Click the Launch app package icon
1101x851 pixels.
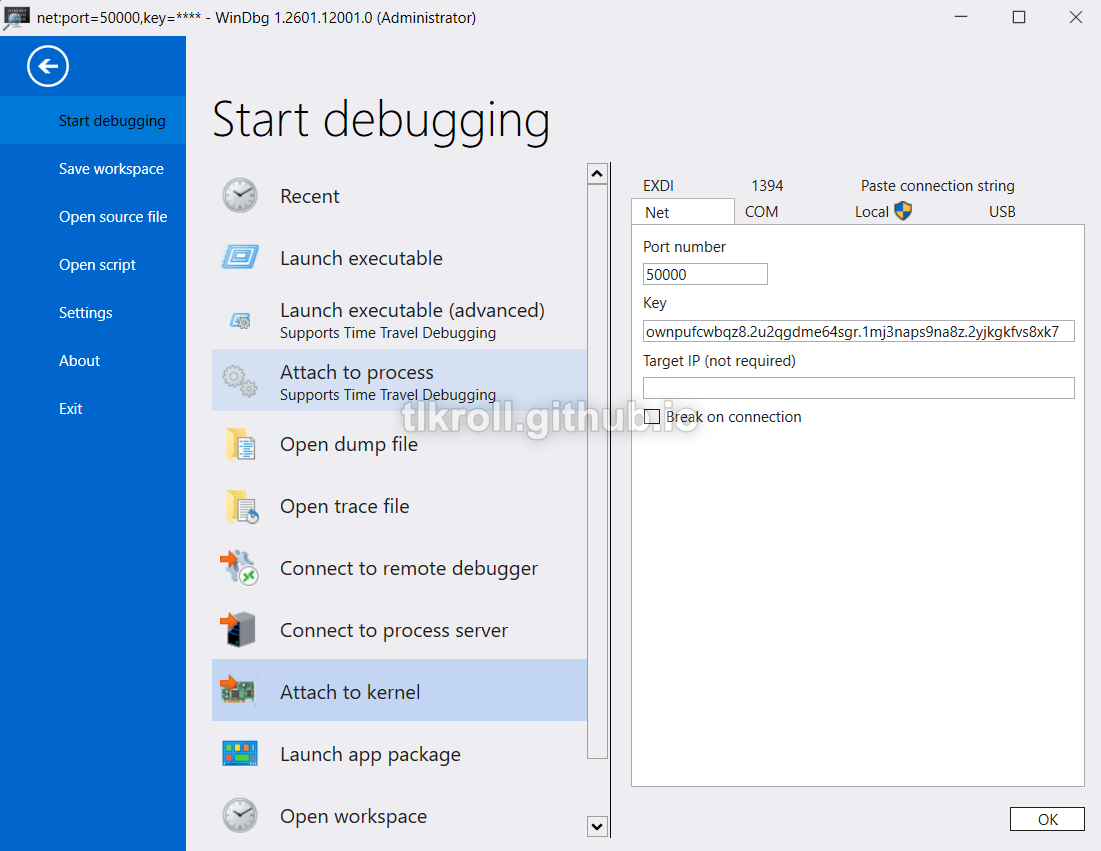(x=240, y=754)
